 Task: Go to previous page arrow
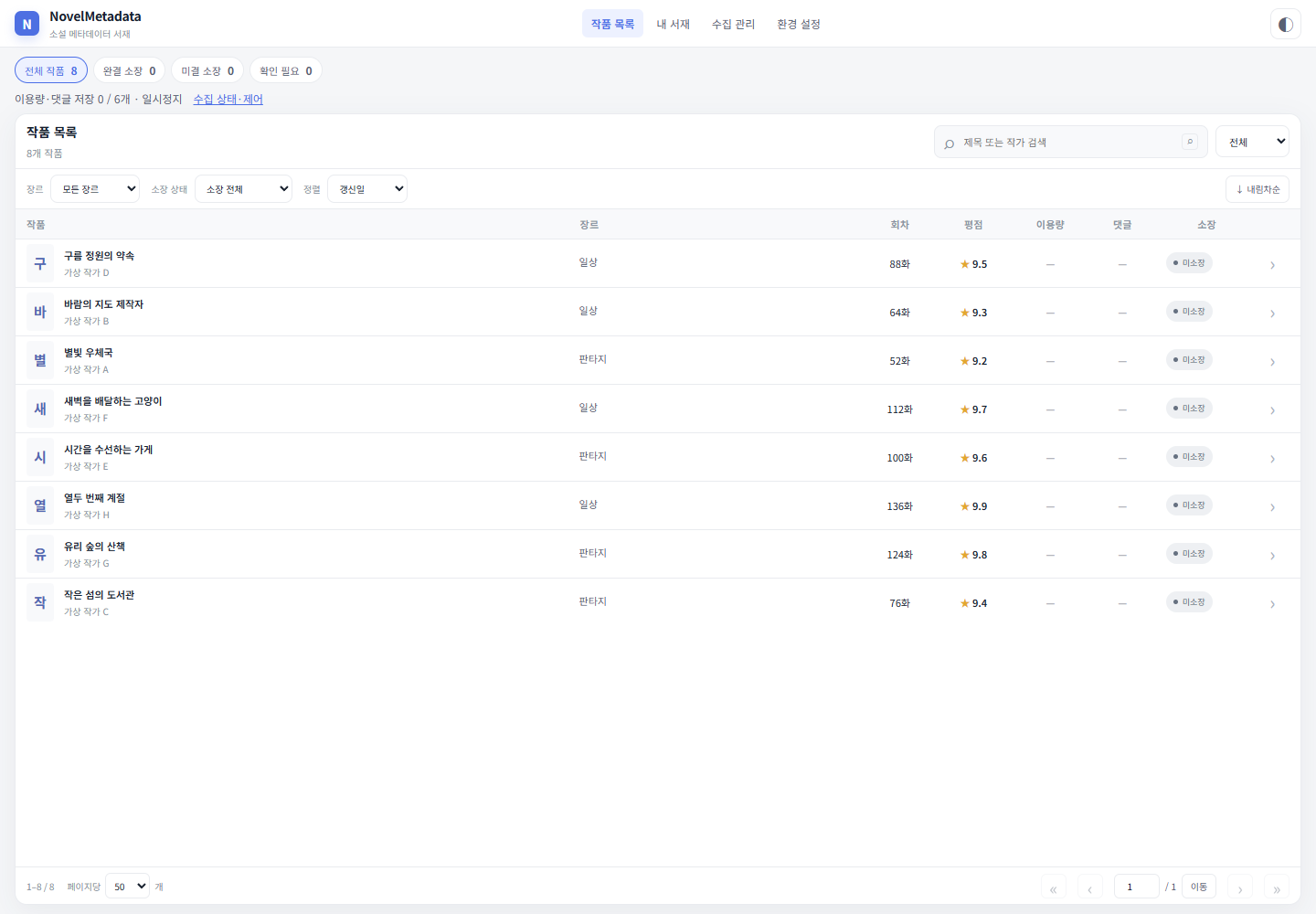[x=1090, y=887]
